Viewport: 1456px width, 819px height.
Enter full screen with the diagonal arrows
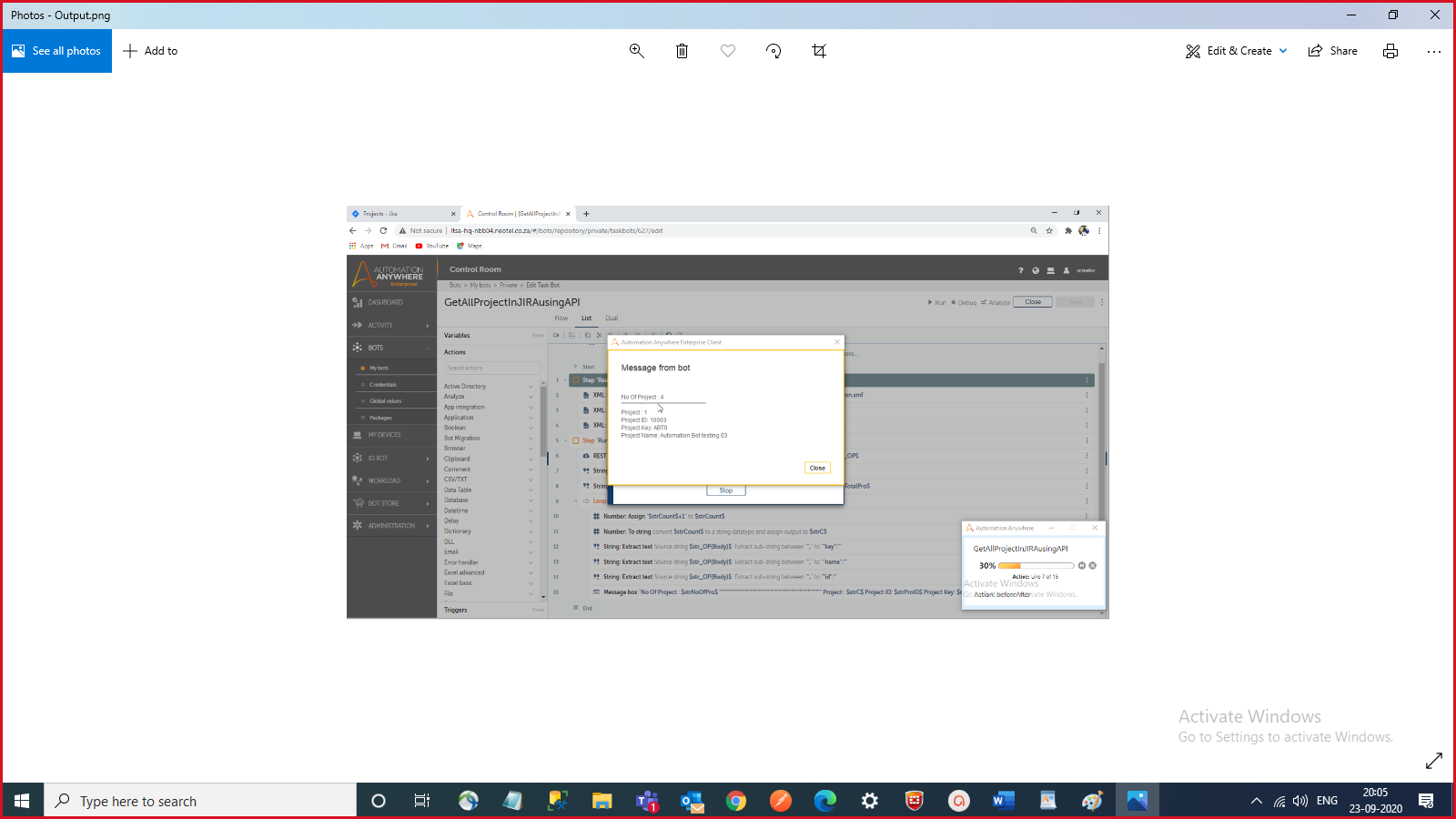tap(1434, 760)
